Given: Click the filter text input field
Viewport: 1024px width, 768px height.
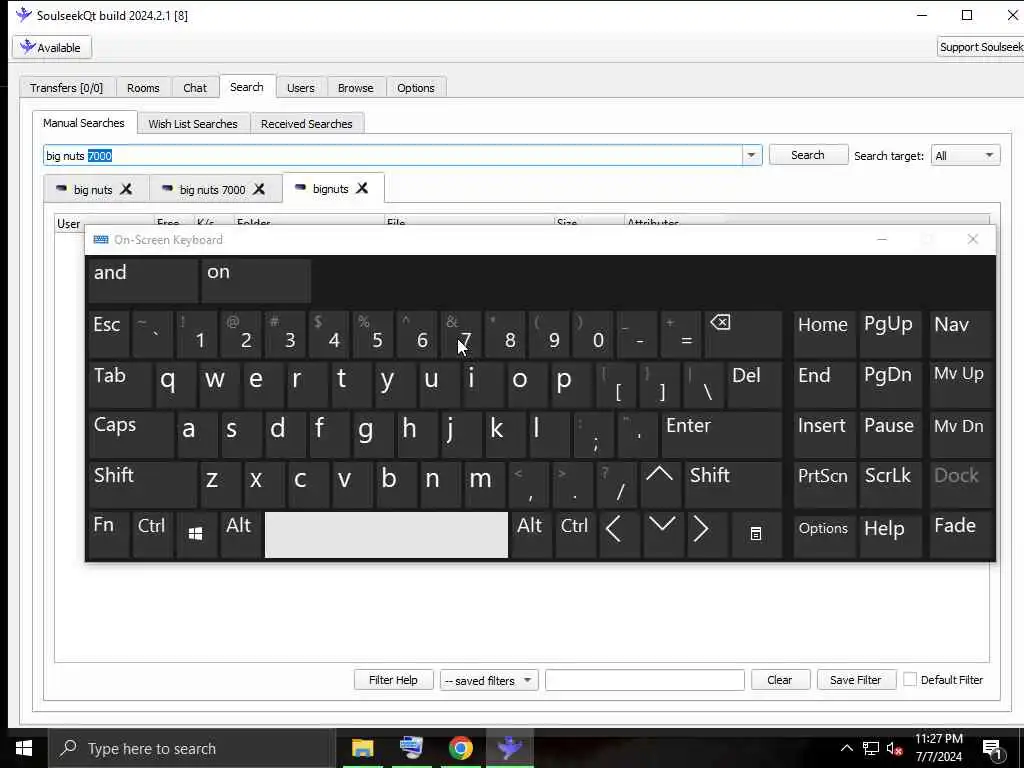Looking at the screenshot, I should coord(645,680).
